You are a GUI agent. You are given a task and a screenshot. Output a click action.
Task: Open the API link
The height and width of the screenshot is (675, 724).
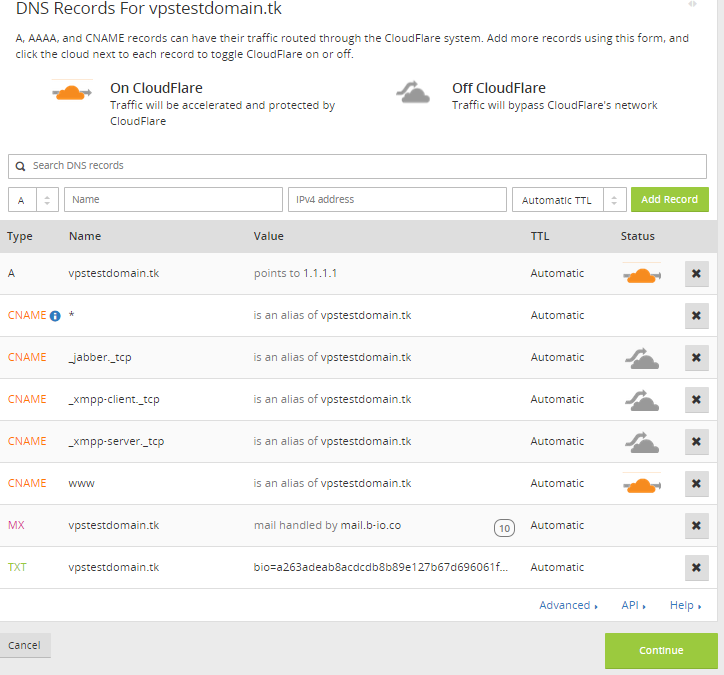click(x=634, y=605)
